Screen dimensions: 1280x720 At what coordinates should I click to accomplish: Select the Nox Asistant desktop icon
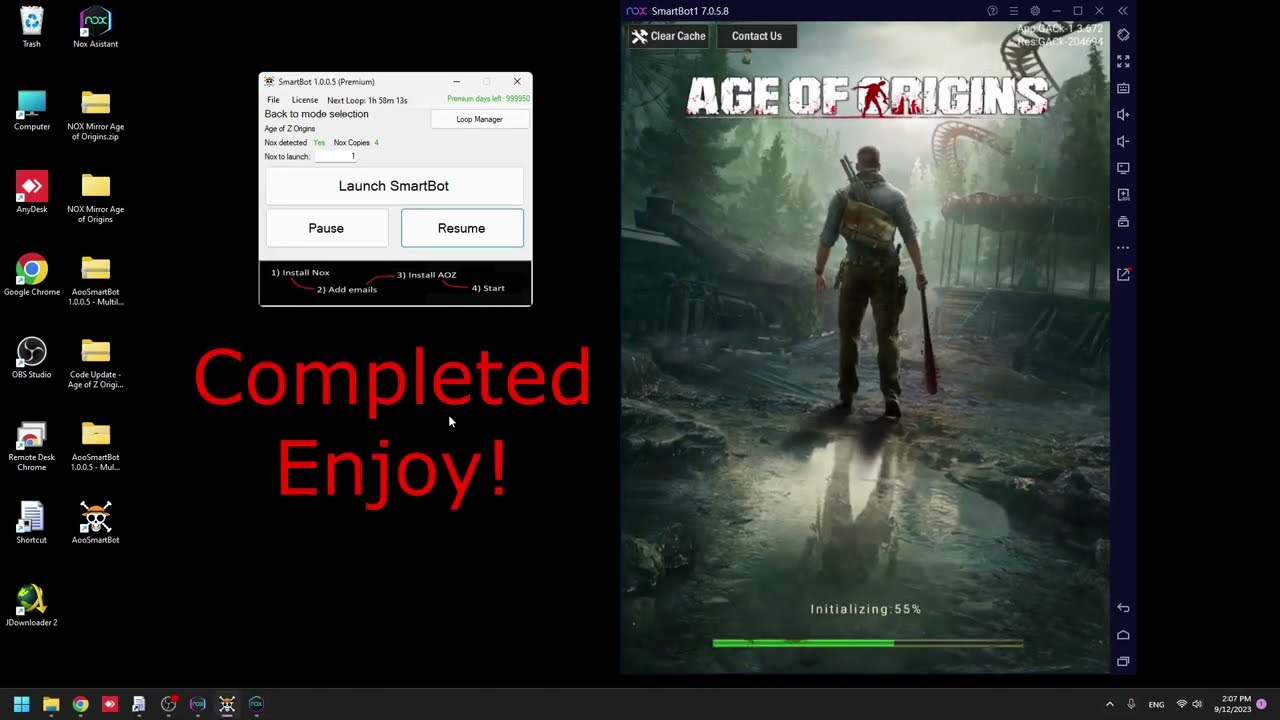96,28
